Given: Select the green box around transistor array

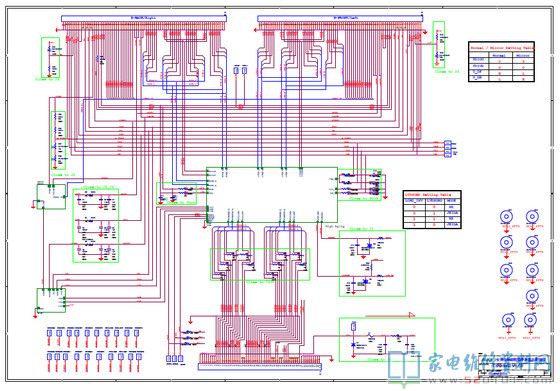Looking at the screenshot, I should (x=260, y=264).
